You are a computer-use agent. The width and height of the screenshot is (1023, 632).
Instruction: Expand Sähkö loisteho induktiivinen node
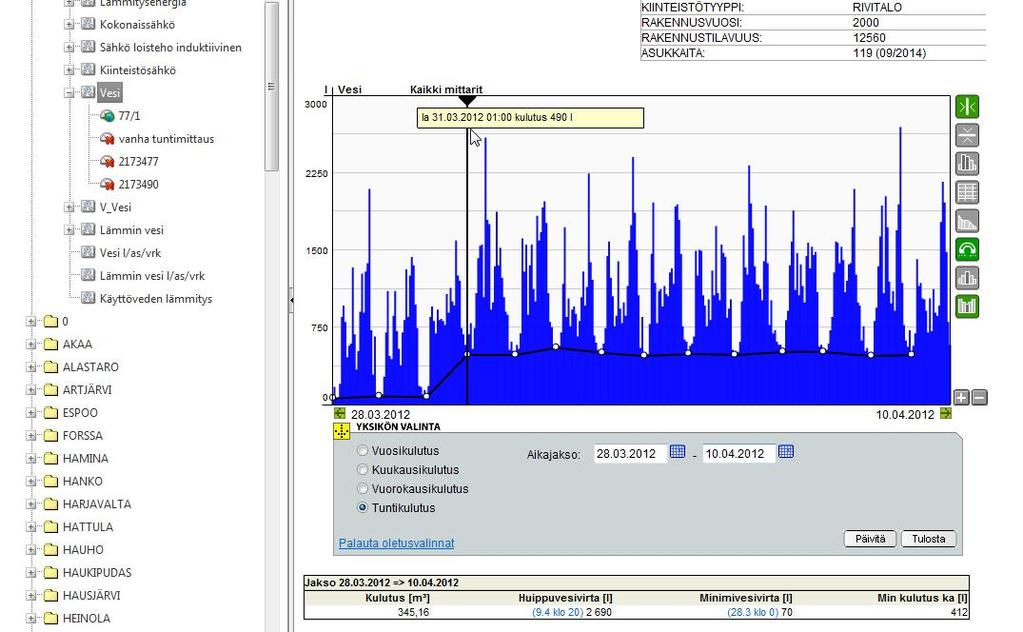point(69,47)
